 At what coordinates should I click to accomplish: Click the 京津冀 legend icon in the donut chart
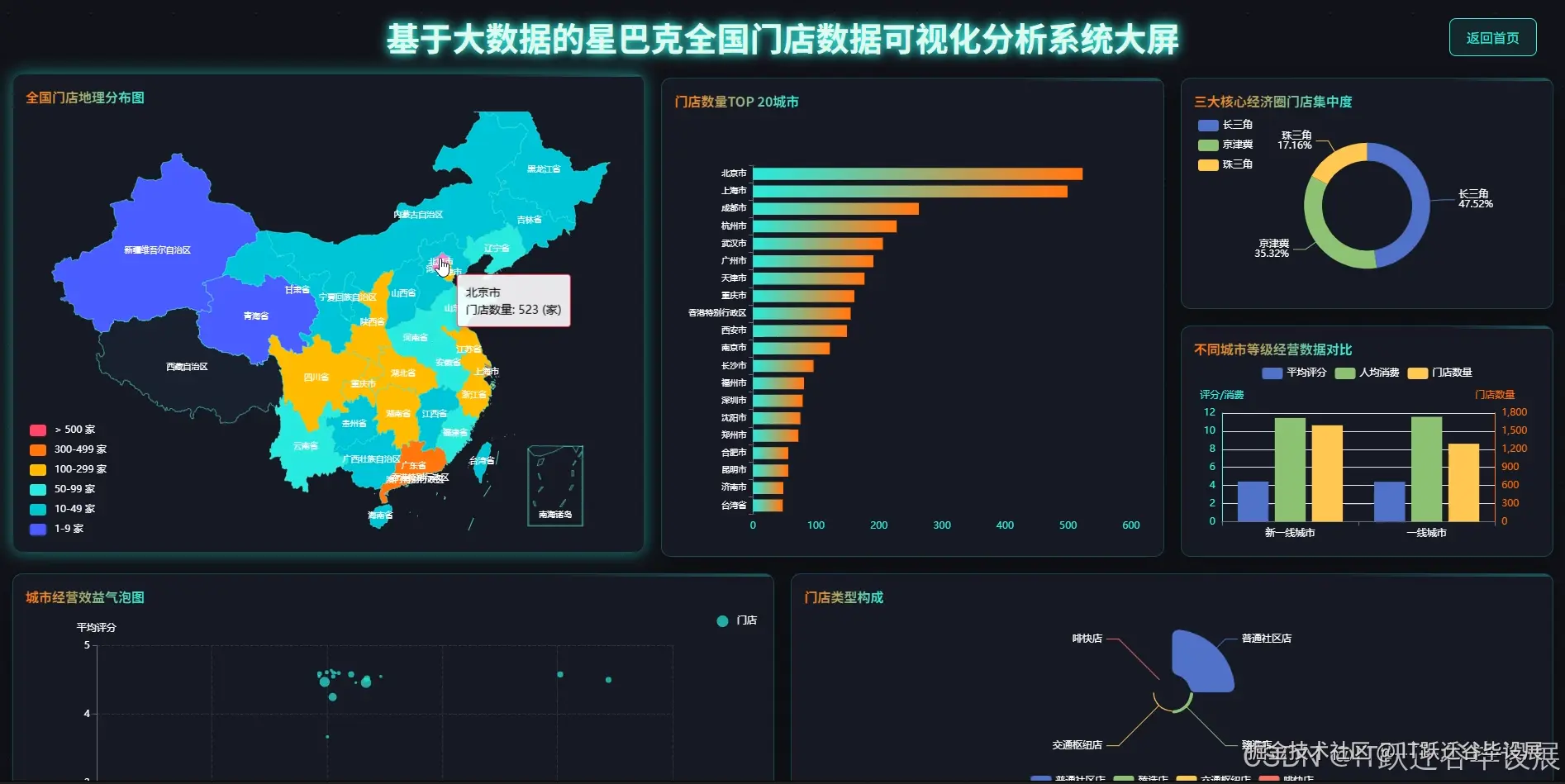coord(1209,145)
